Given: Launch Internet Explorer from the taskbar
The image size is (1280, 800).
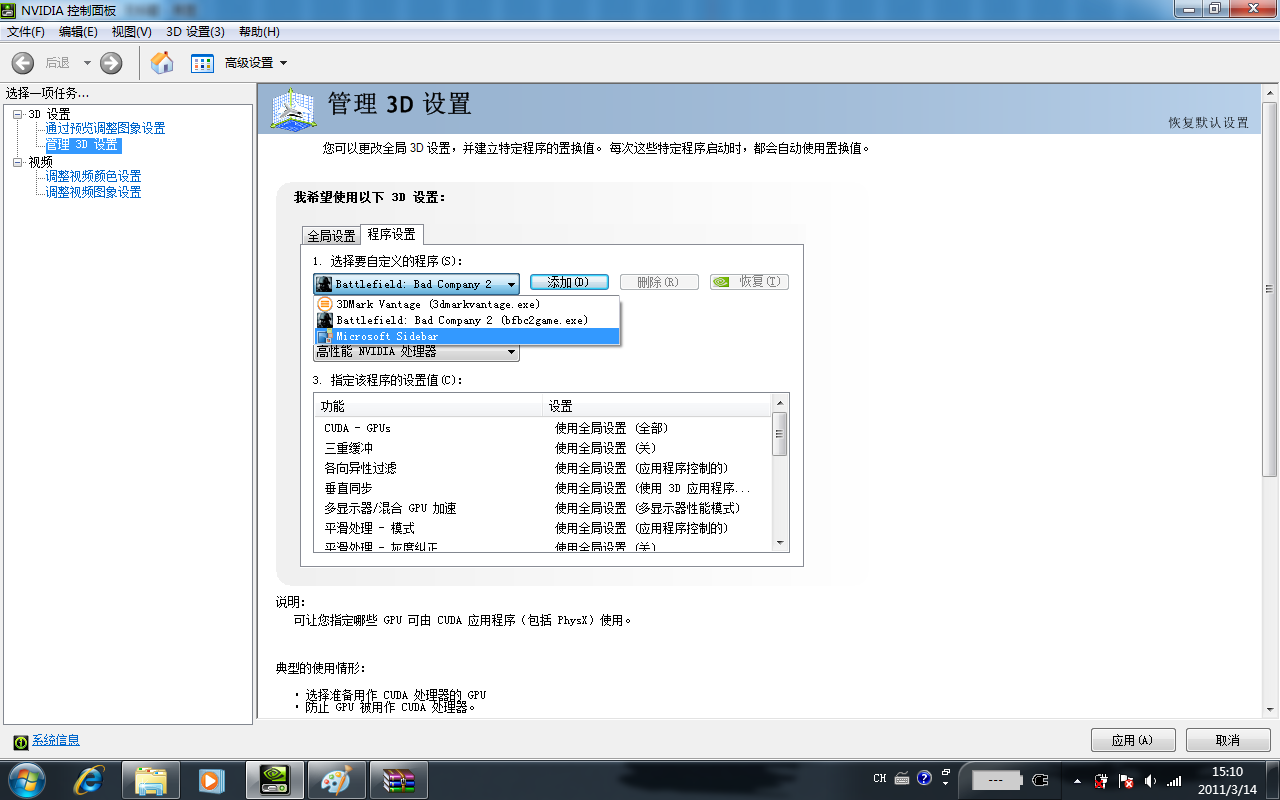Looking at the screenshot, I should 90,780.
